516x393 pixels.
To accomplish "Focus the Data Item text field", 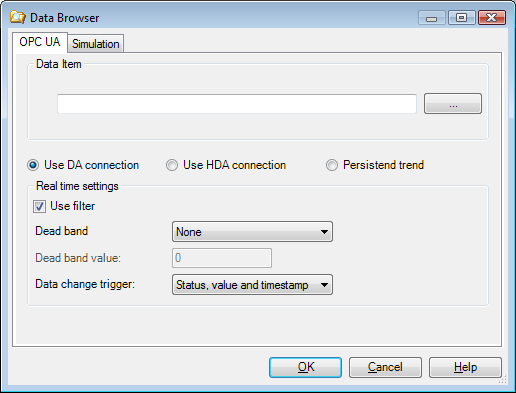I will (237, 104).
